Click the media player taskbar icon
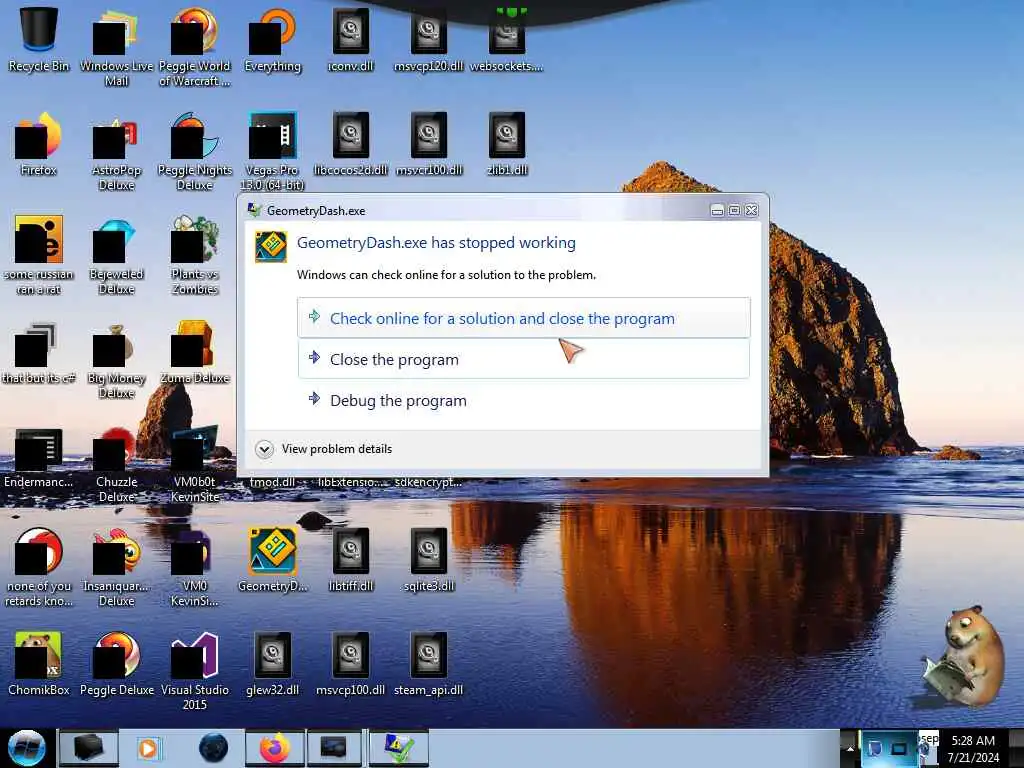Screen dimensions: 1024x768 (x=148, y=748)
